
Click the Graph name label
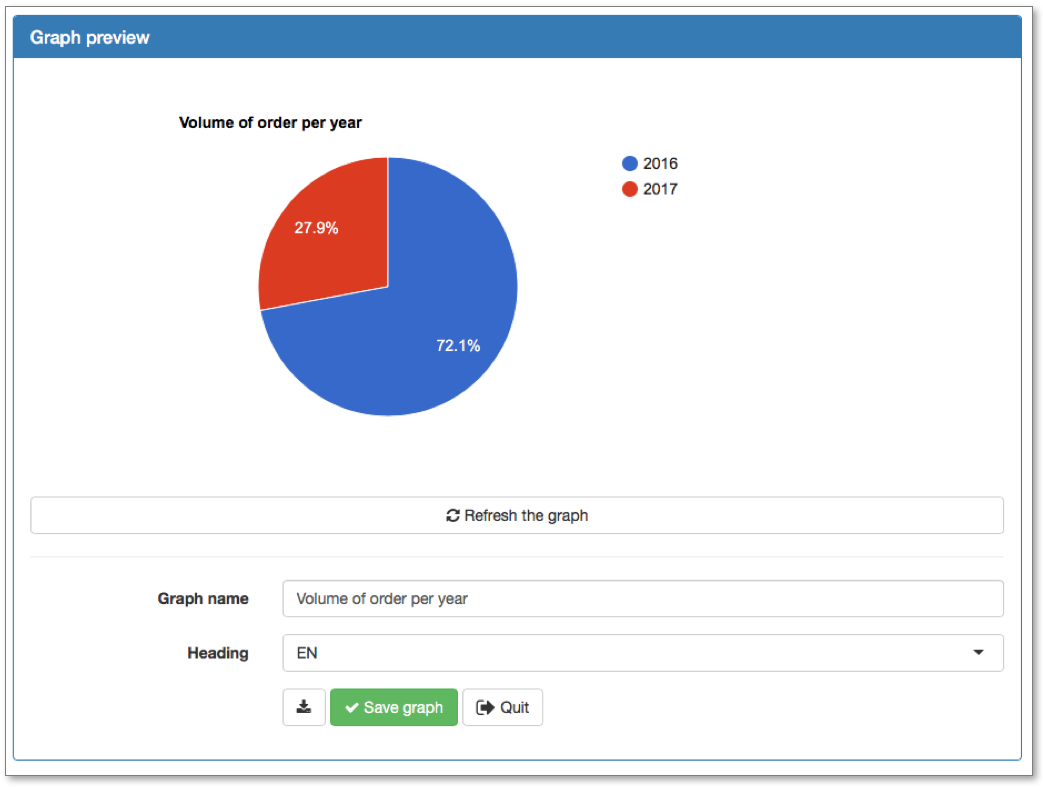[x=203, y=599]
